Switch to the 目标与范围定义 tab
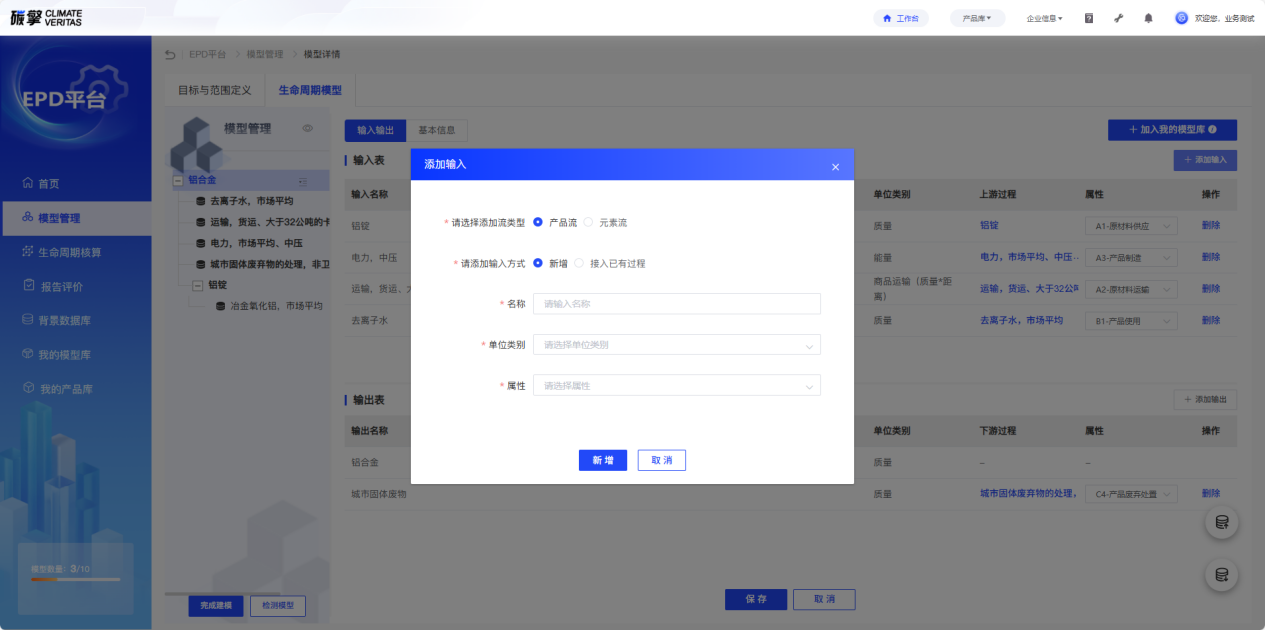The height and width of the screenshot is (630, 1265). pyautogui.click(x=215, y=90)
